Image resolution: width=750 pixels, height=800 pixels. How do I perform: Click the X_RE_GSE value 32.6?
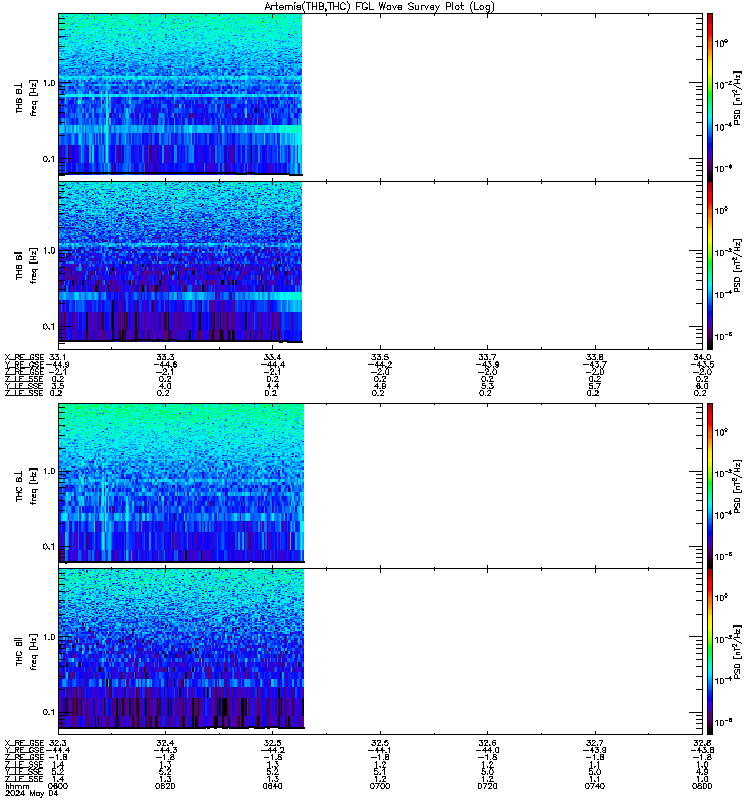pos(487,743)
